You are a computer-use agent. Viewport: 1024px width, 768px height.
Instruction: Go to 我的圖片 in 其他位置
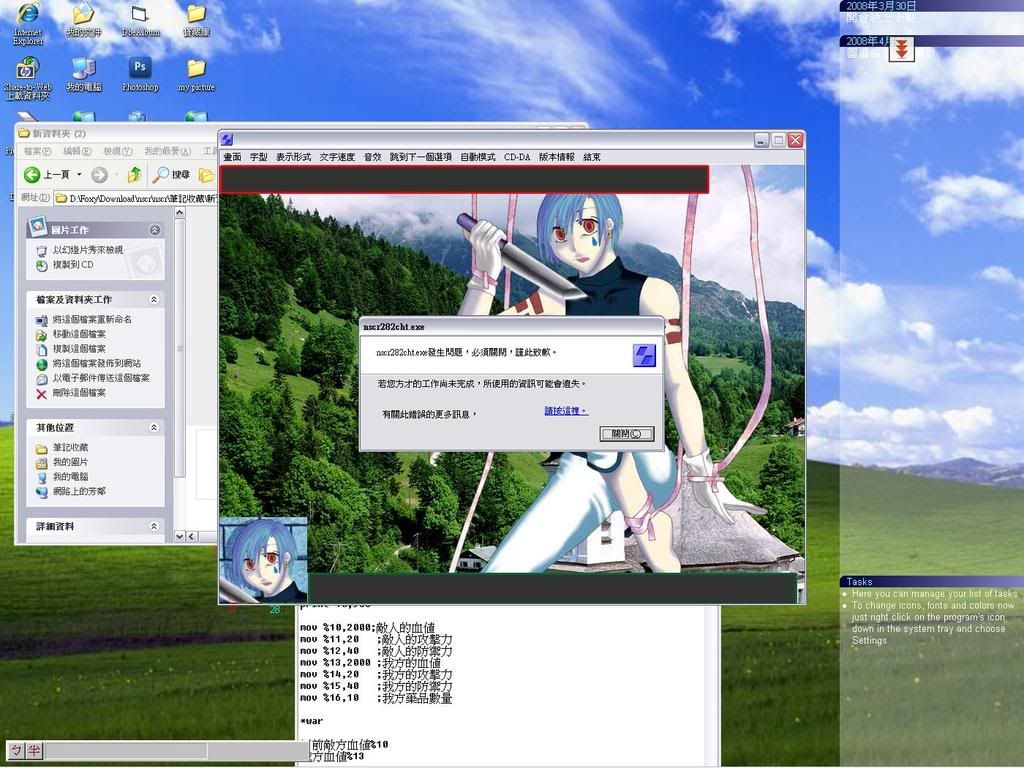pos(62,462)
